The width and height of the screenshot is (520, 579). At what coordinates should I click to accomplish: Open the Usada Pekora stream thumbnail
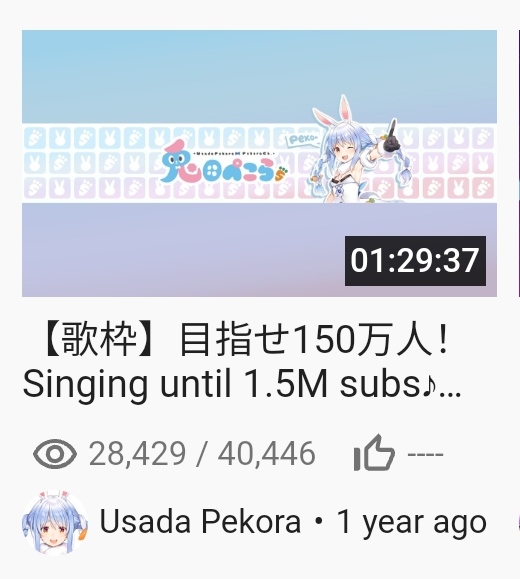tap(259, 163)
